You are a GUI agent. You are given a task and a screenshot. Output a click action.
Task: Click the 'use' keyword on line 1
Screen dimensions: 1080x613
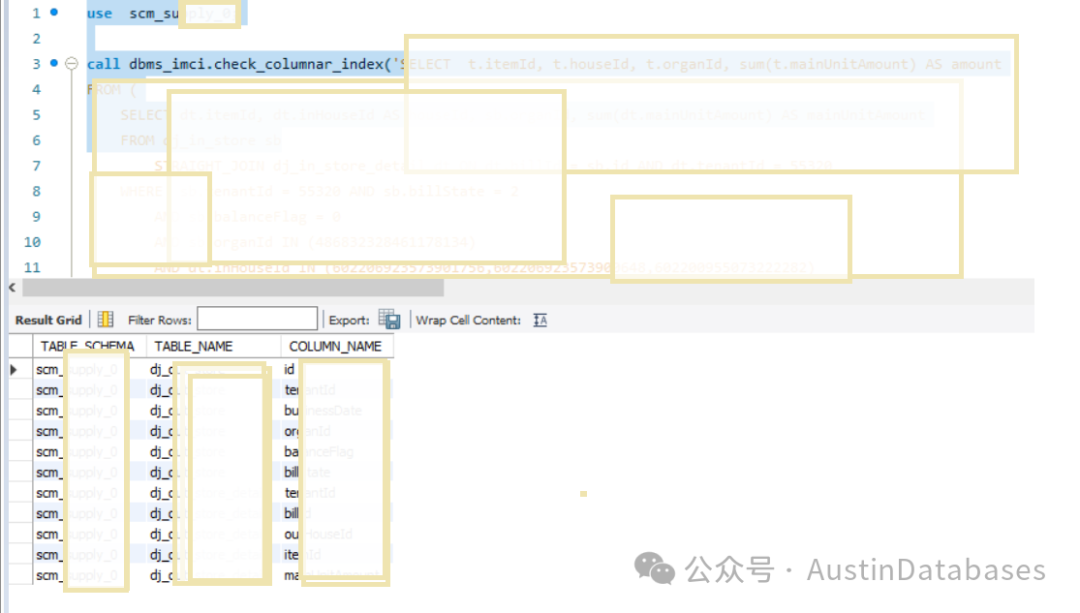[99, 13]
